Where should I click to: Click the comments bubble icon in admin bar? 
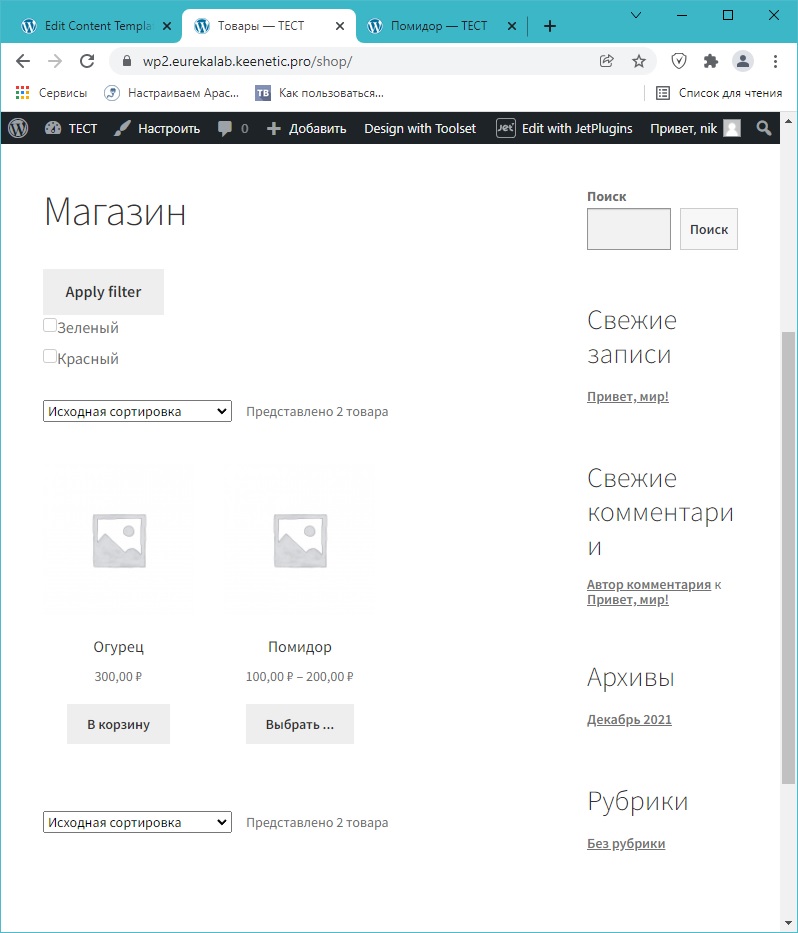tap(226, 128)
